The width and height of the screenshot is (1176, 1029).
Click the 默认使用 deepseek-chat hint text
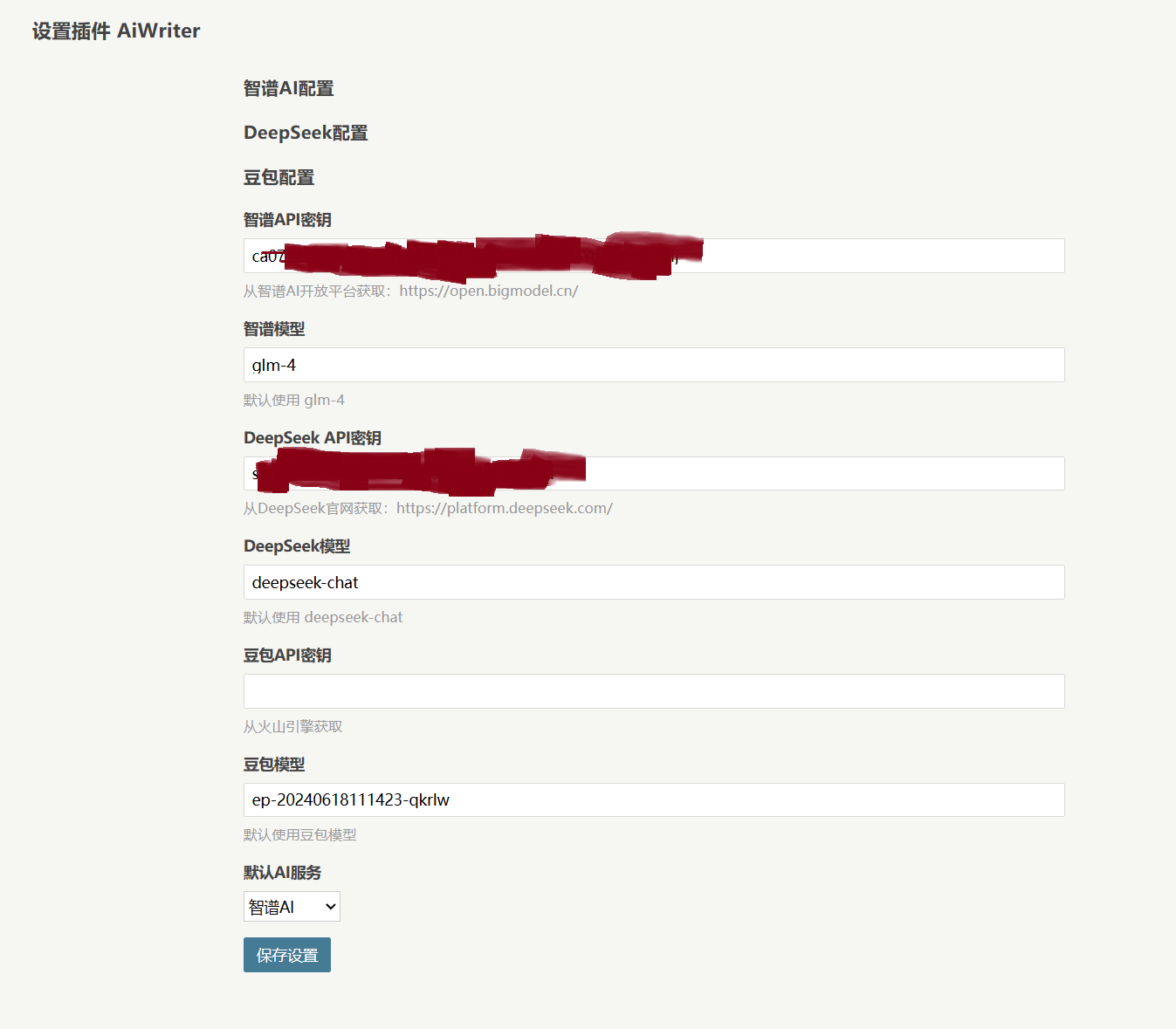click(x=323, y=617)
